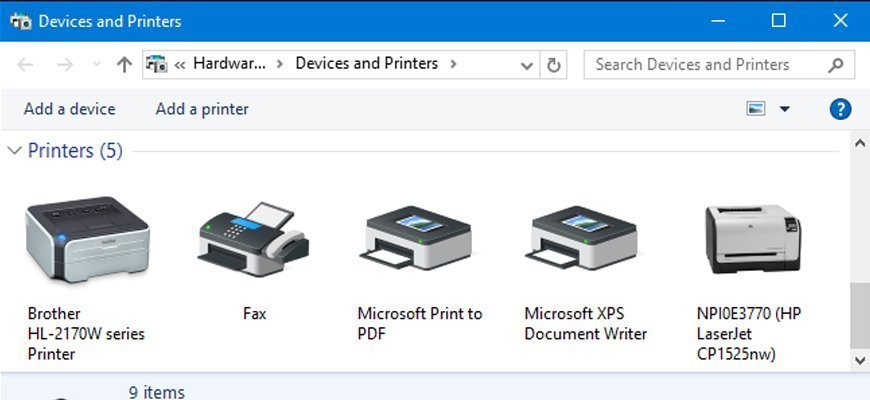Click the vertical scrollbar down arrow
Image resolution: width=870 pixels, height=400 pixels.
pos(859,359)
